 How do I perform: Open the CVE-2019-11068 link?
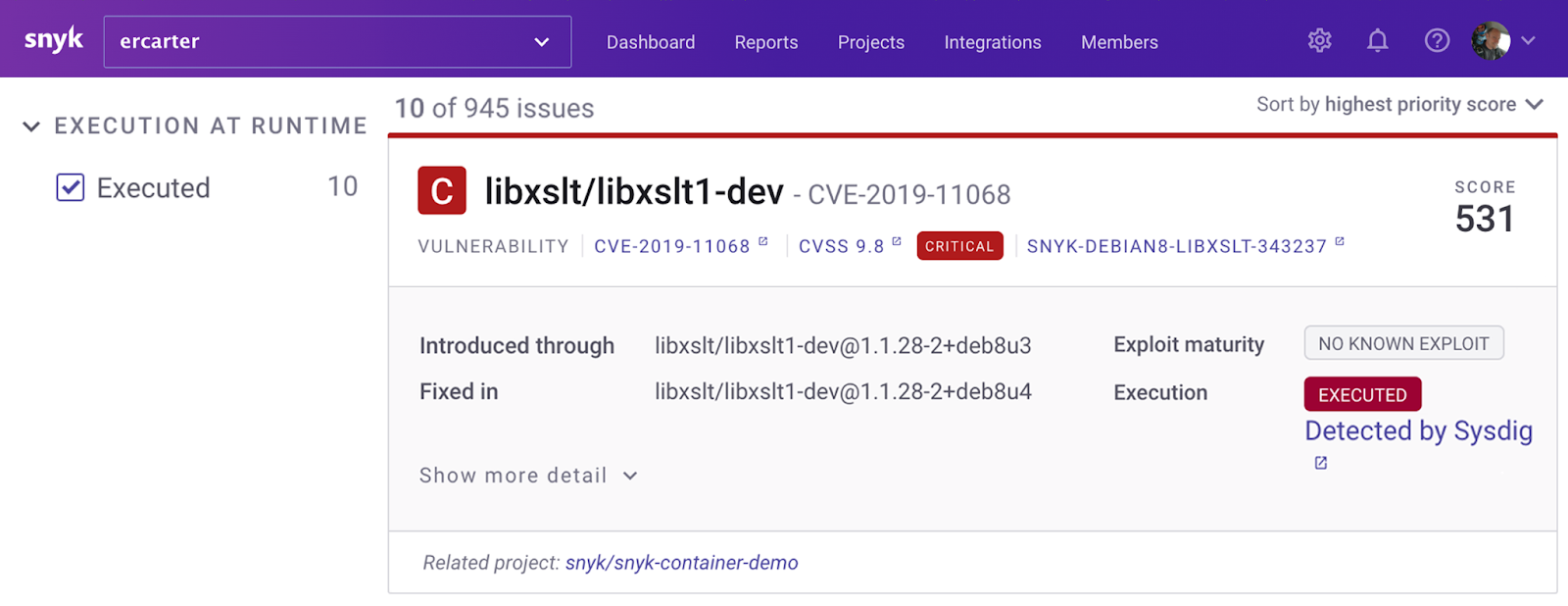672,246
